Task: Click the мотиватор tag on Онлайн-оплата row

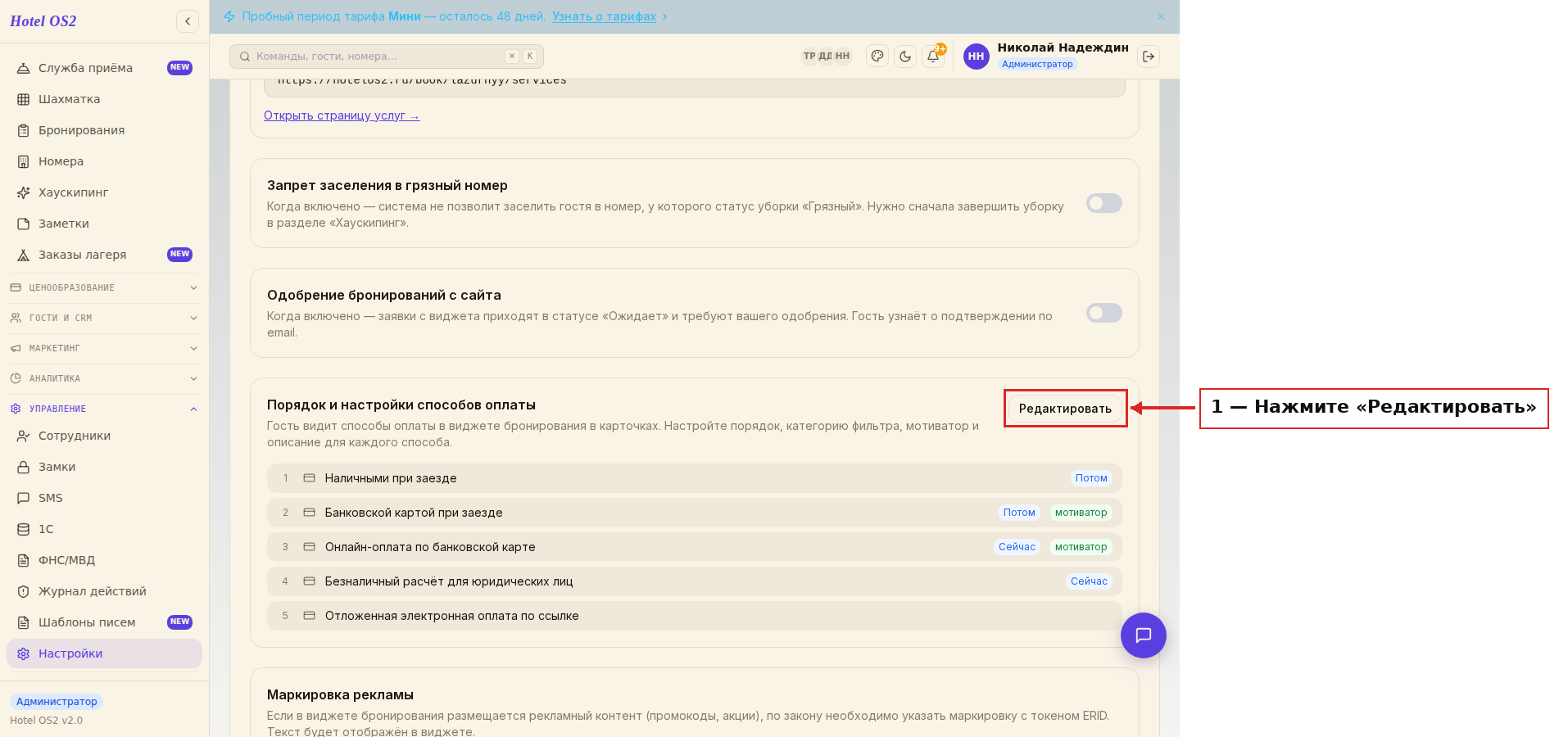Action: coord(1081,547)
